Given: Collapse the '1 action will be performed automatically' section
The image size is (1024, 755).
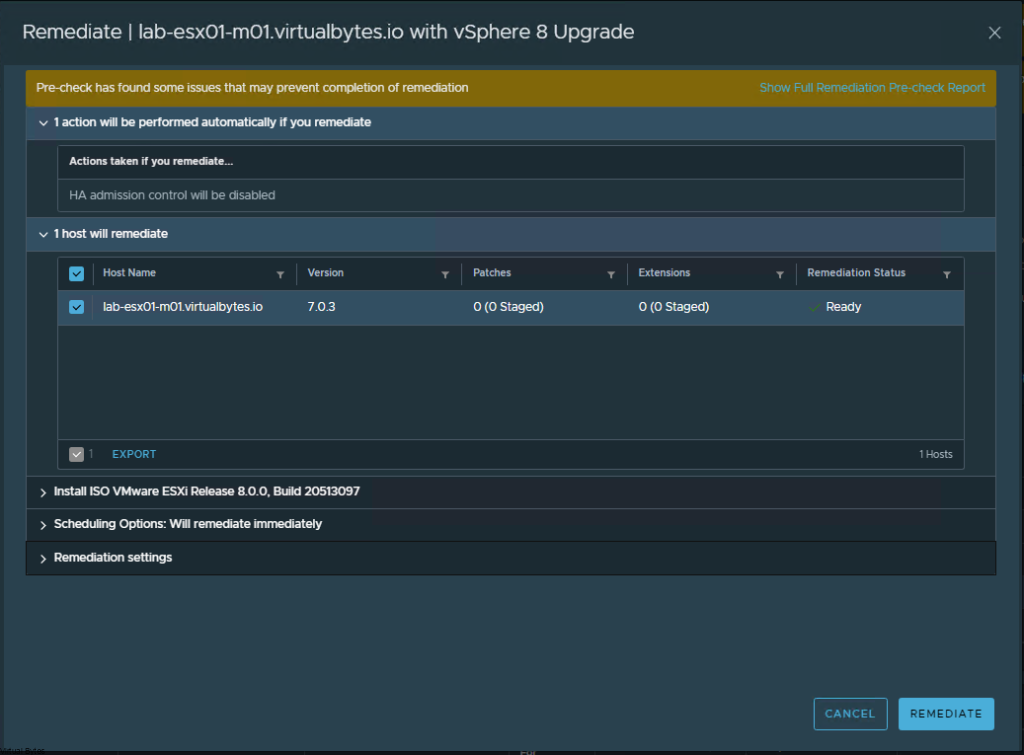Looking at the screenshot, I should tap(43, 123).
